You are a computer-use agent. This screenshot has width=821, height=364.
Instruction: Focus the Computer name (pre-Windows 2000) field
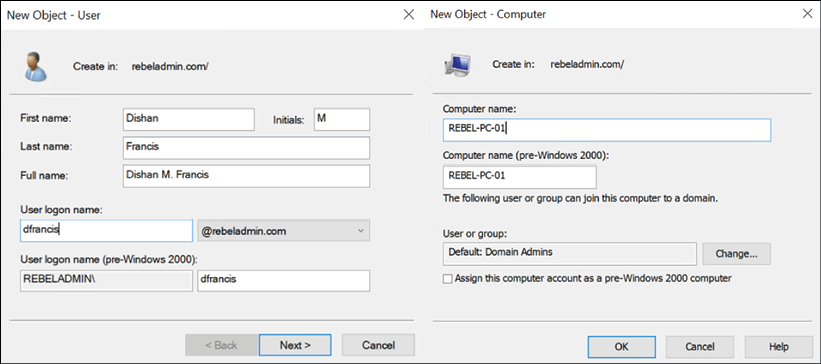(519, 178)
